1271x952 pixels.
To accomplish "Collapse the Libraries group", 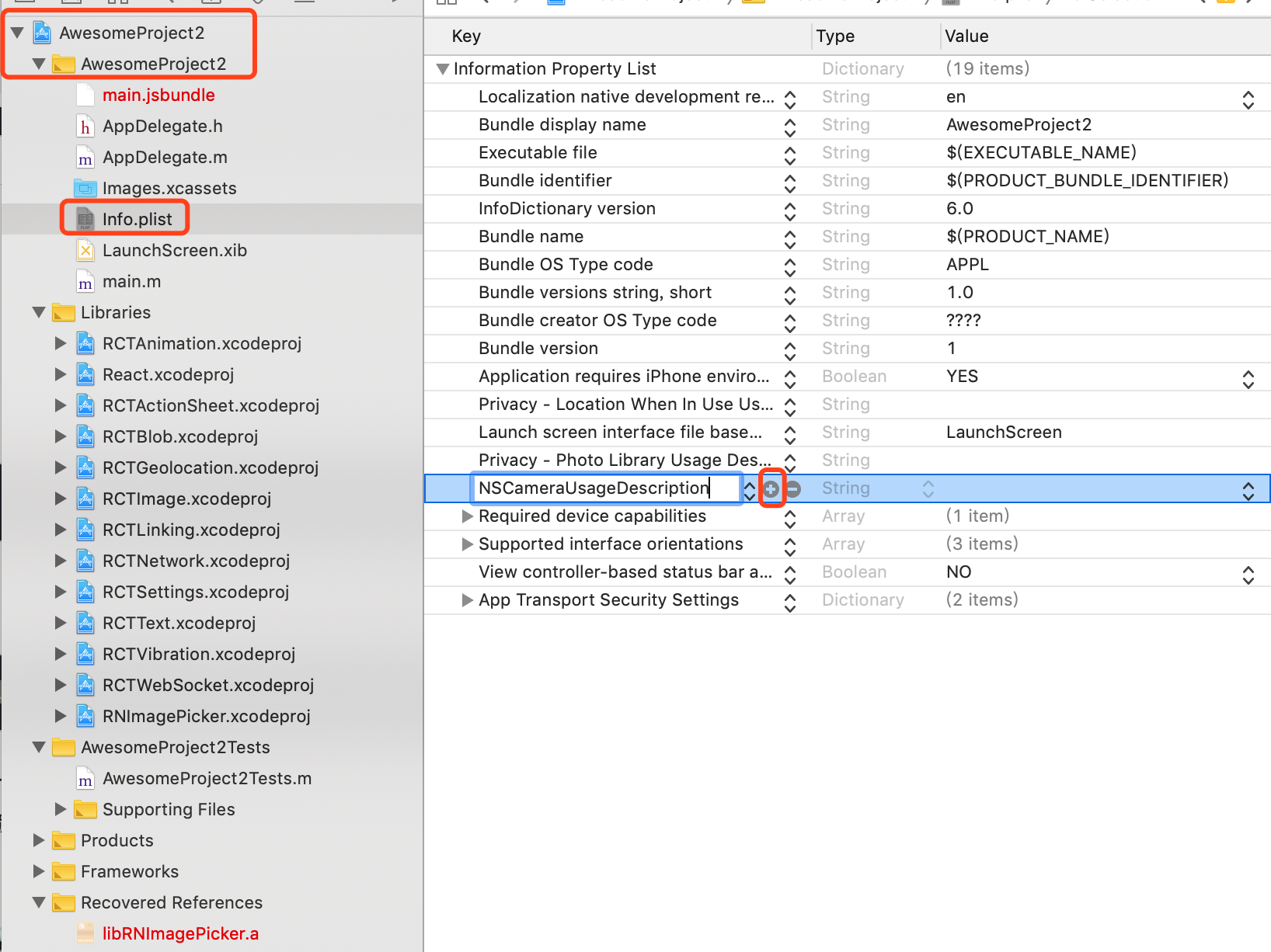I will [39, 312].
